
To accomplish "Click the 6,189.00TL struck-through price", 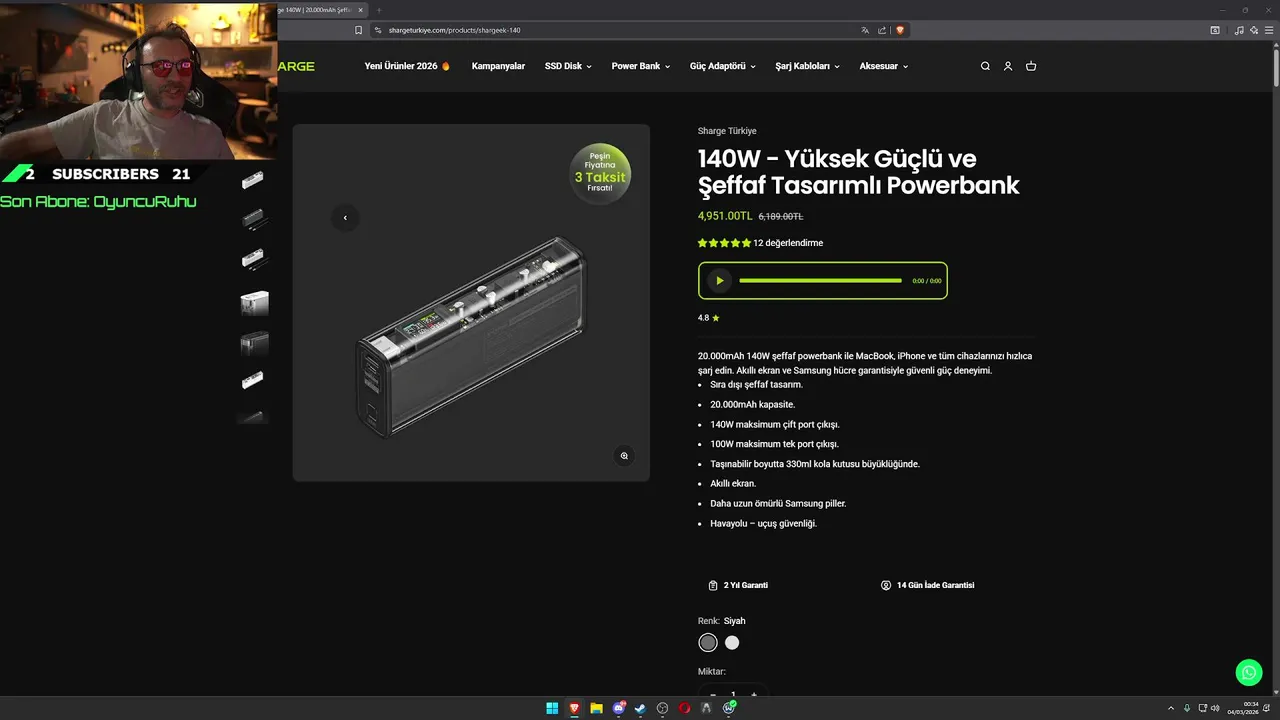I will 781,216.
